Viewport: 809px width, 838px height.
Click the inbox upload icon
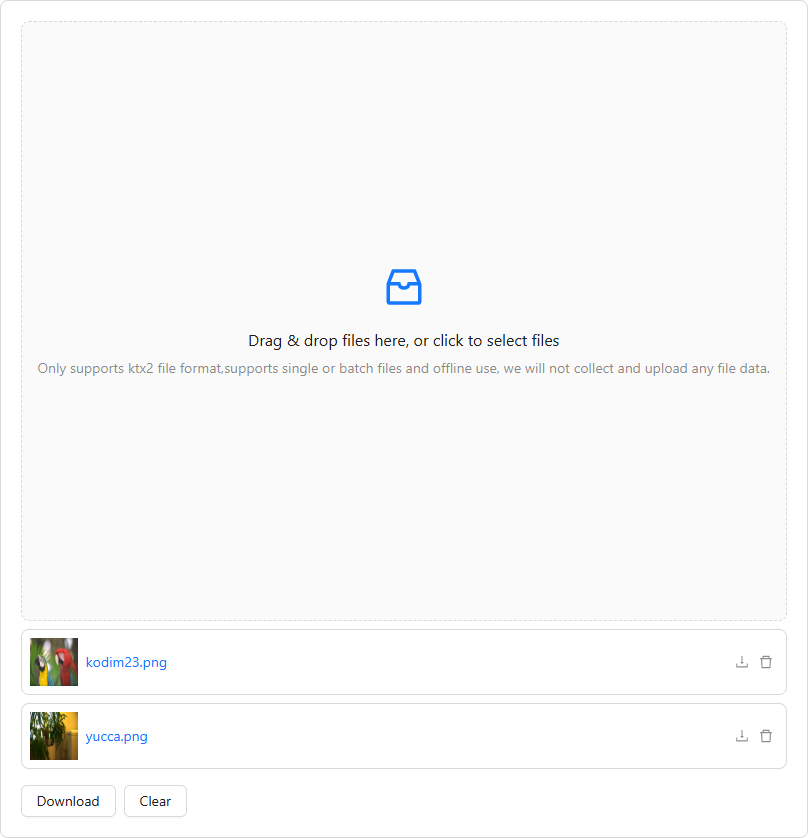click(403, 287)
